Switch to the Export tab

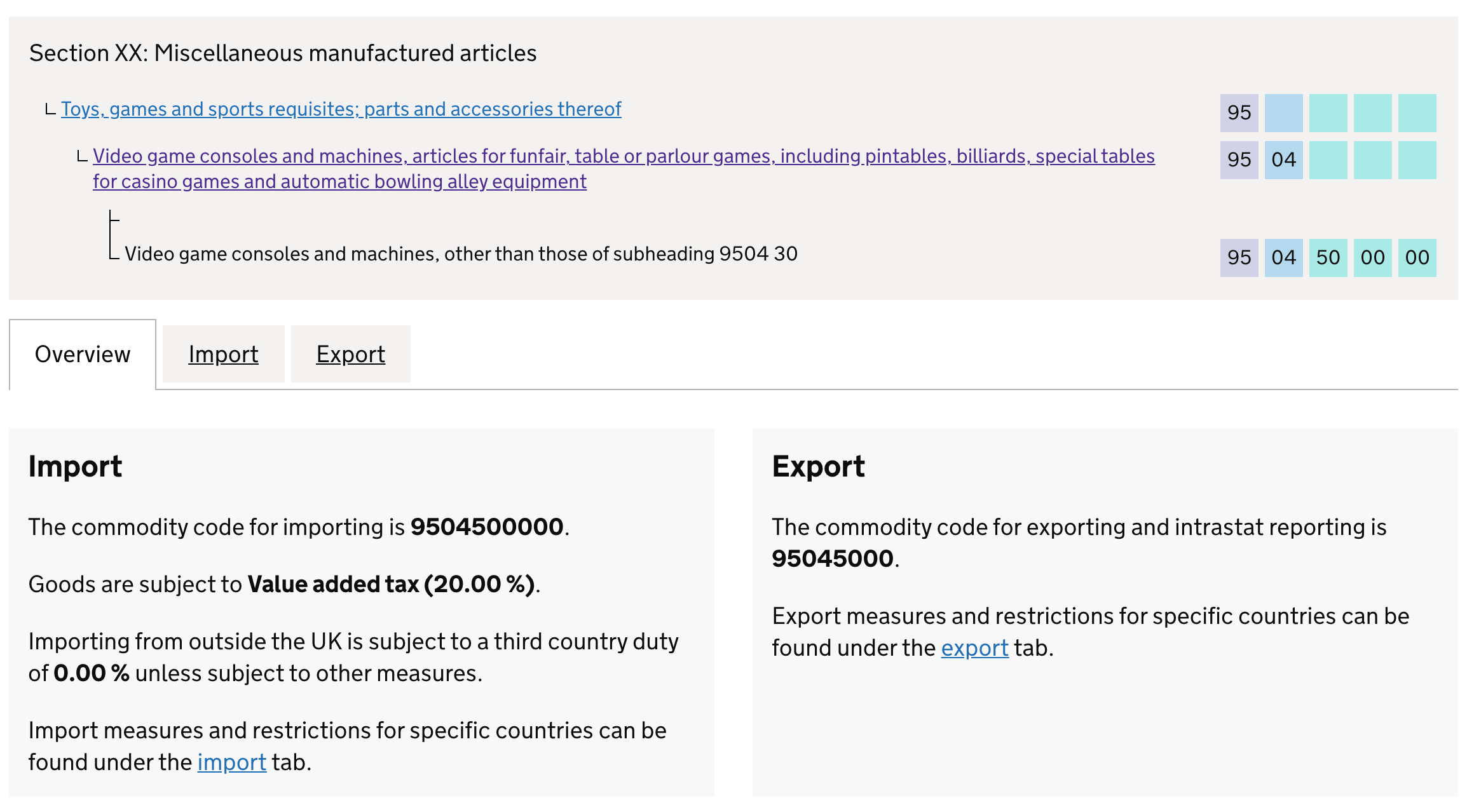350,354
